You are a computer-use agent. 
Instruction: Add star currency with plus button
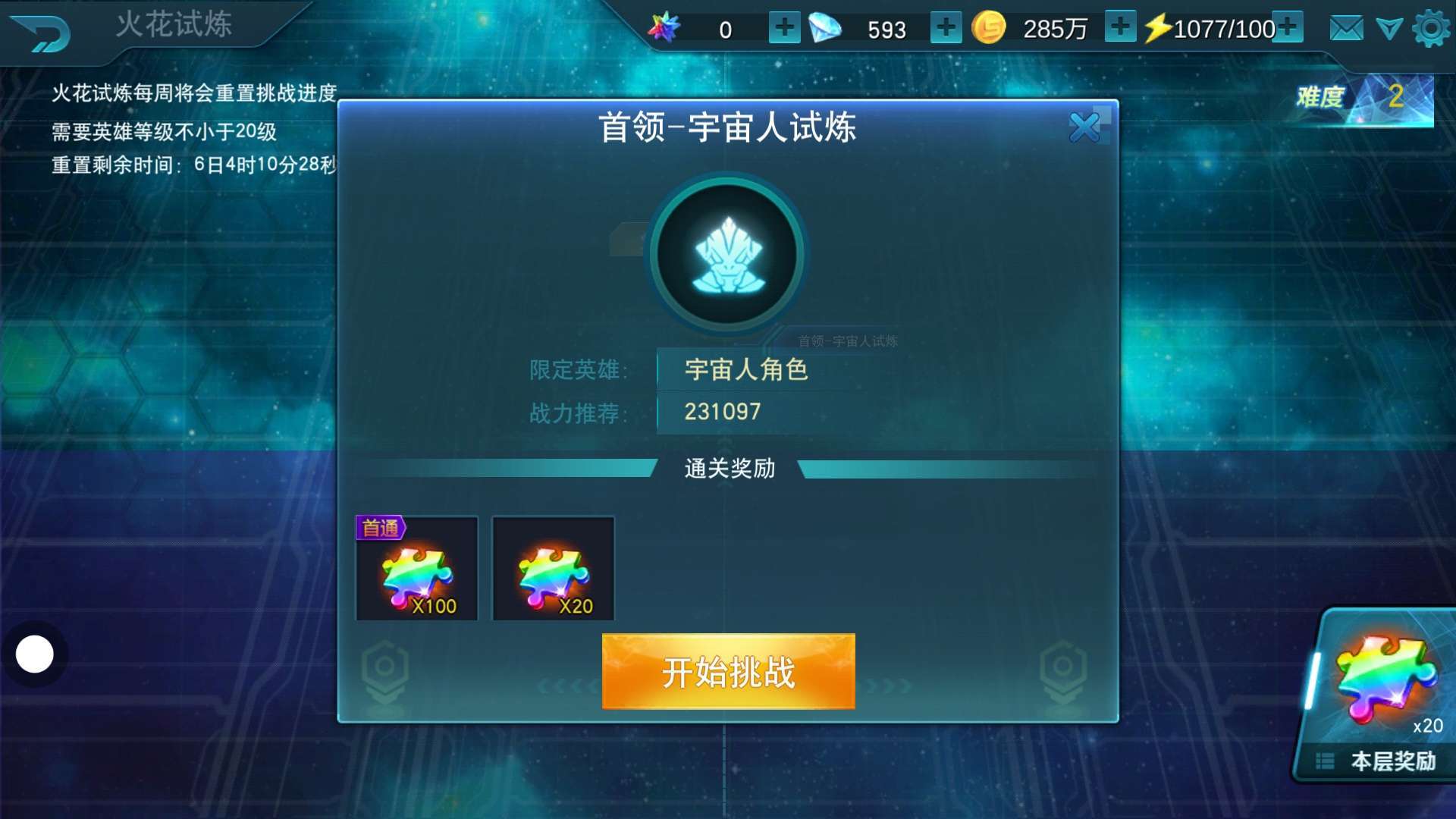pyautogui.click(x=784, y=28)
